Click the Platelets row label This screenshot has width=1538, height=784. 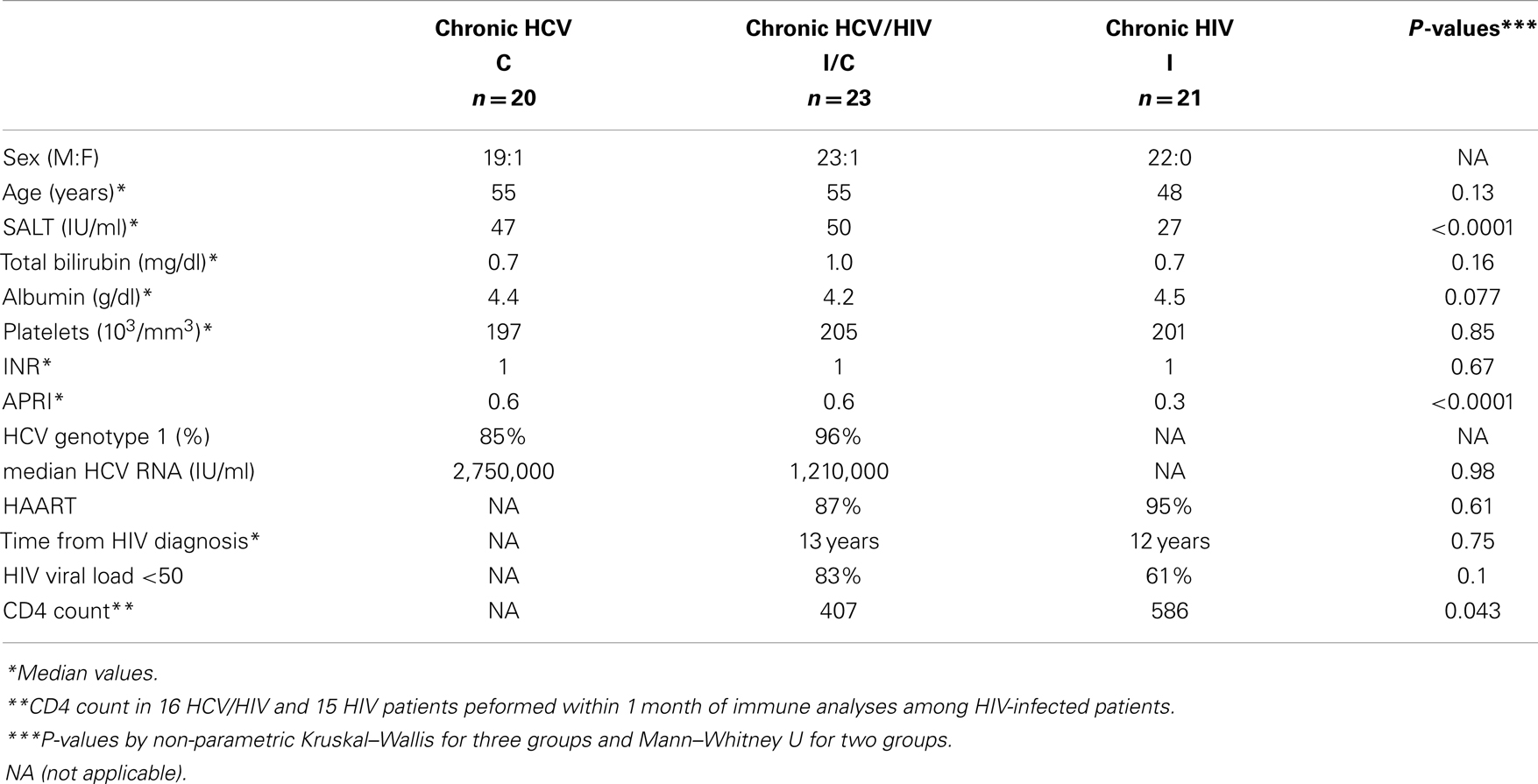coord(108,332)
